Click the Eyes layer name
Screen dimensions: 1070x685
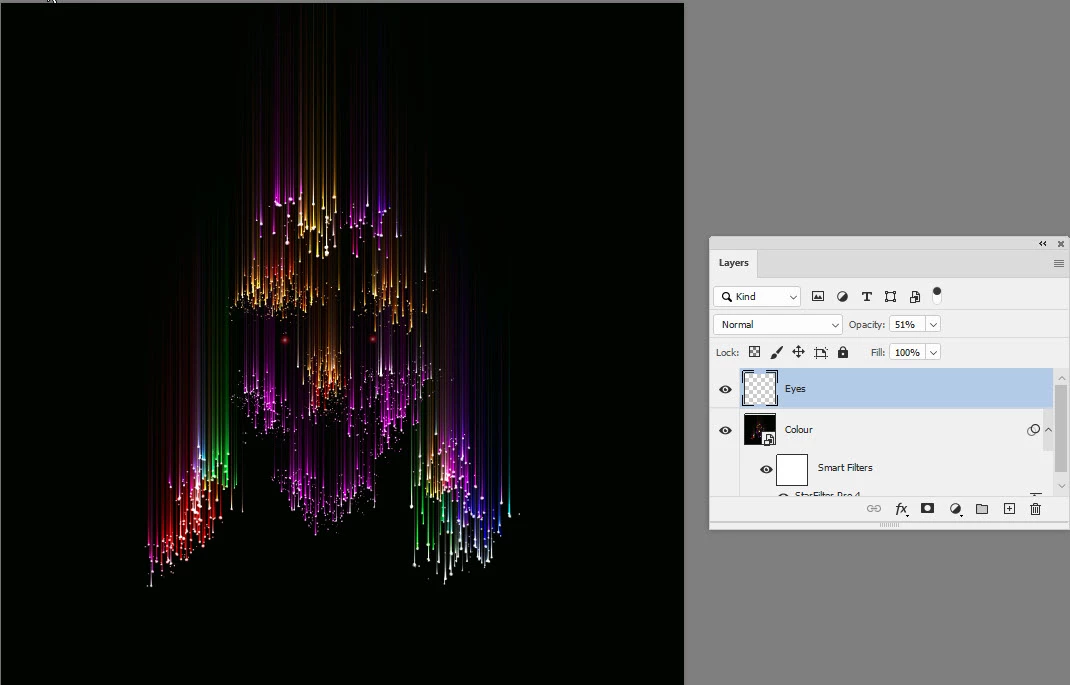tap(795, 389)
